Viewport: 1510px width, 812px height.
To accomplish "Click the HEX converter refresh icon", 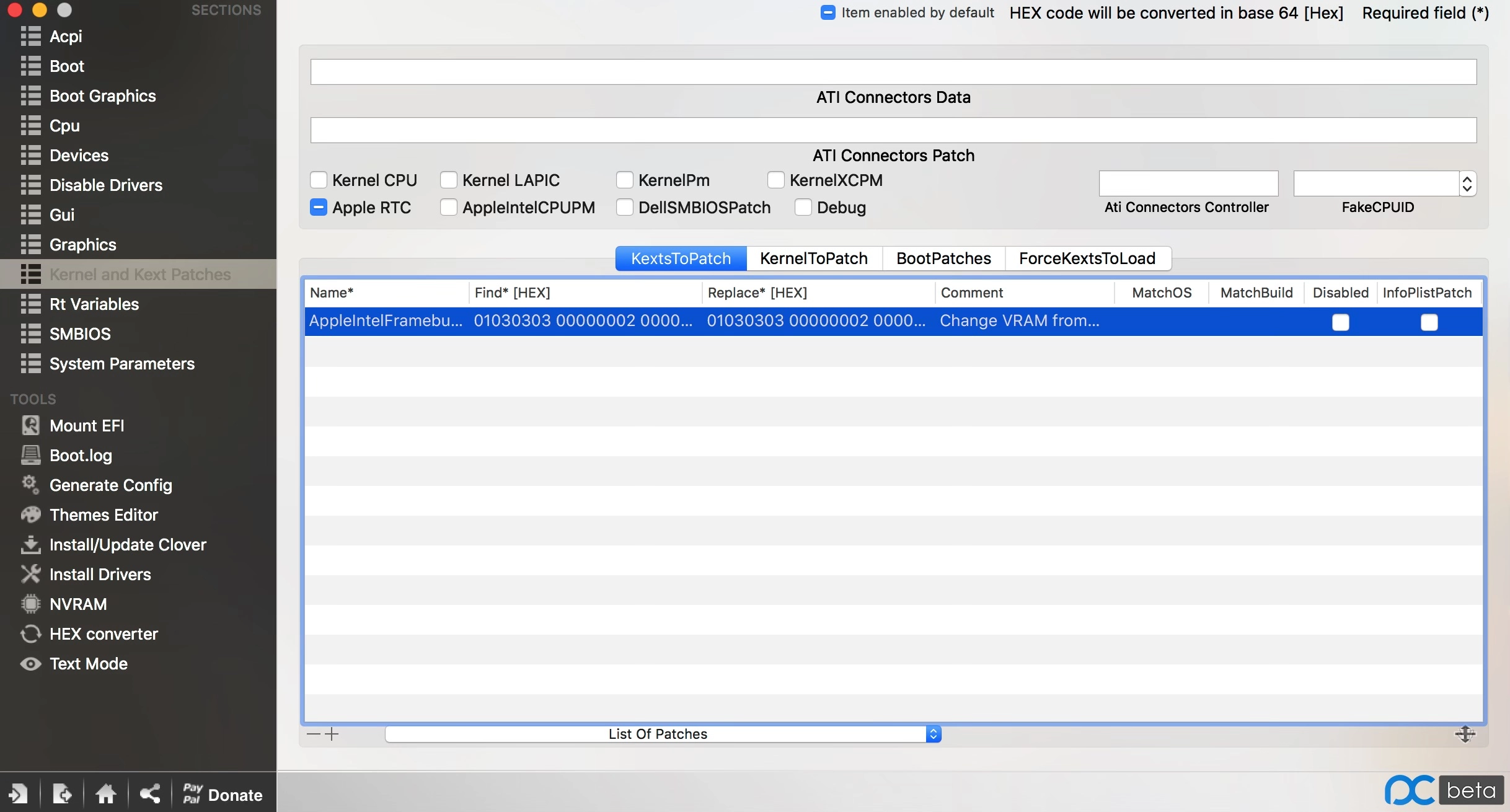I will click(x=30, y=633).
